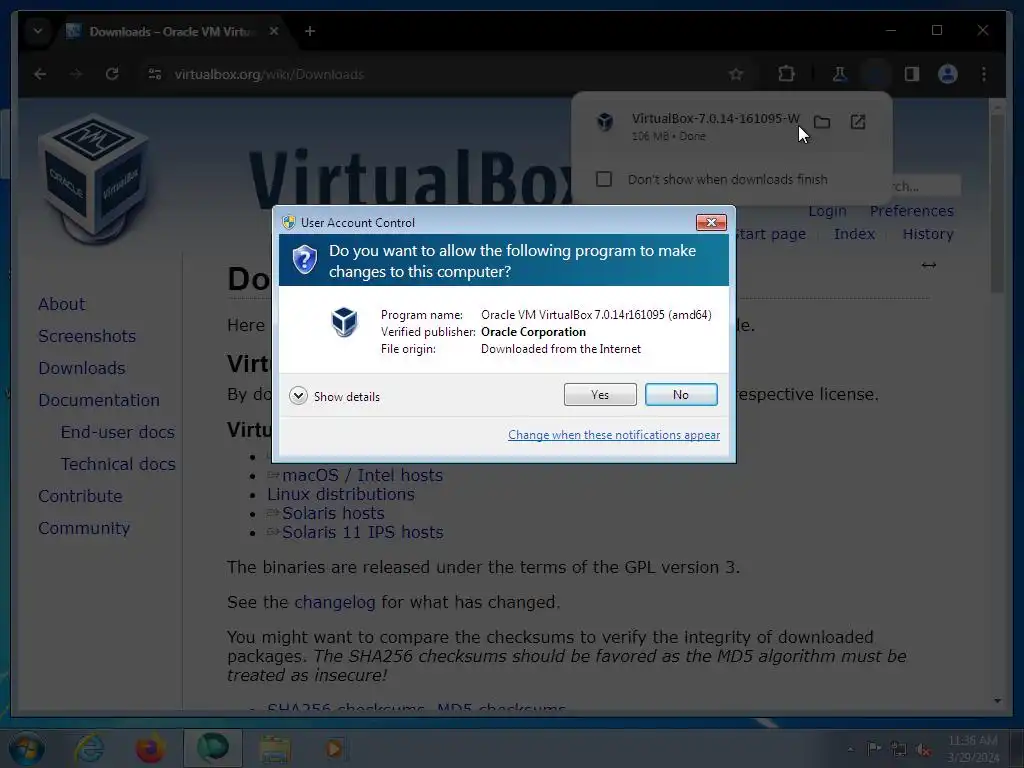
Task: Launch Internet Explorer from taskbar
Action: (x=89, y=749)
